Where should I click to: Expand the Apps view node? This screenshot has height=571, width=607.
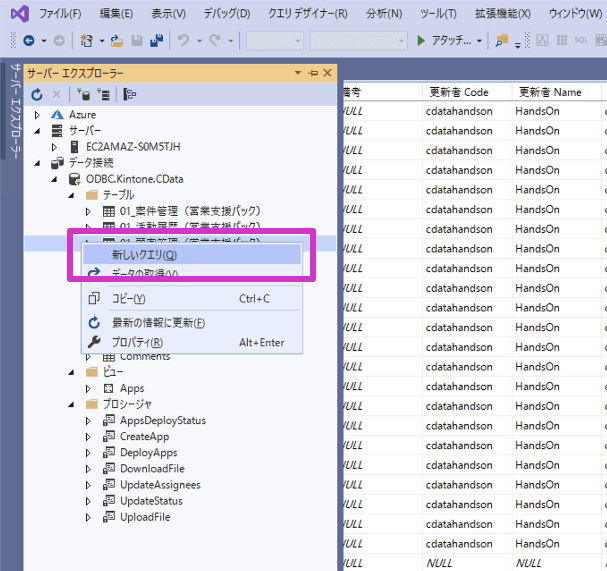coord(88,389)
